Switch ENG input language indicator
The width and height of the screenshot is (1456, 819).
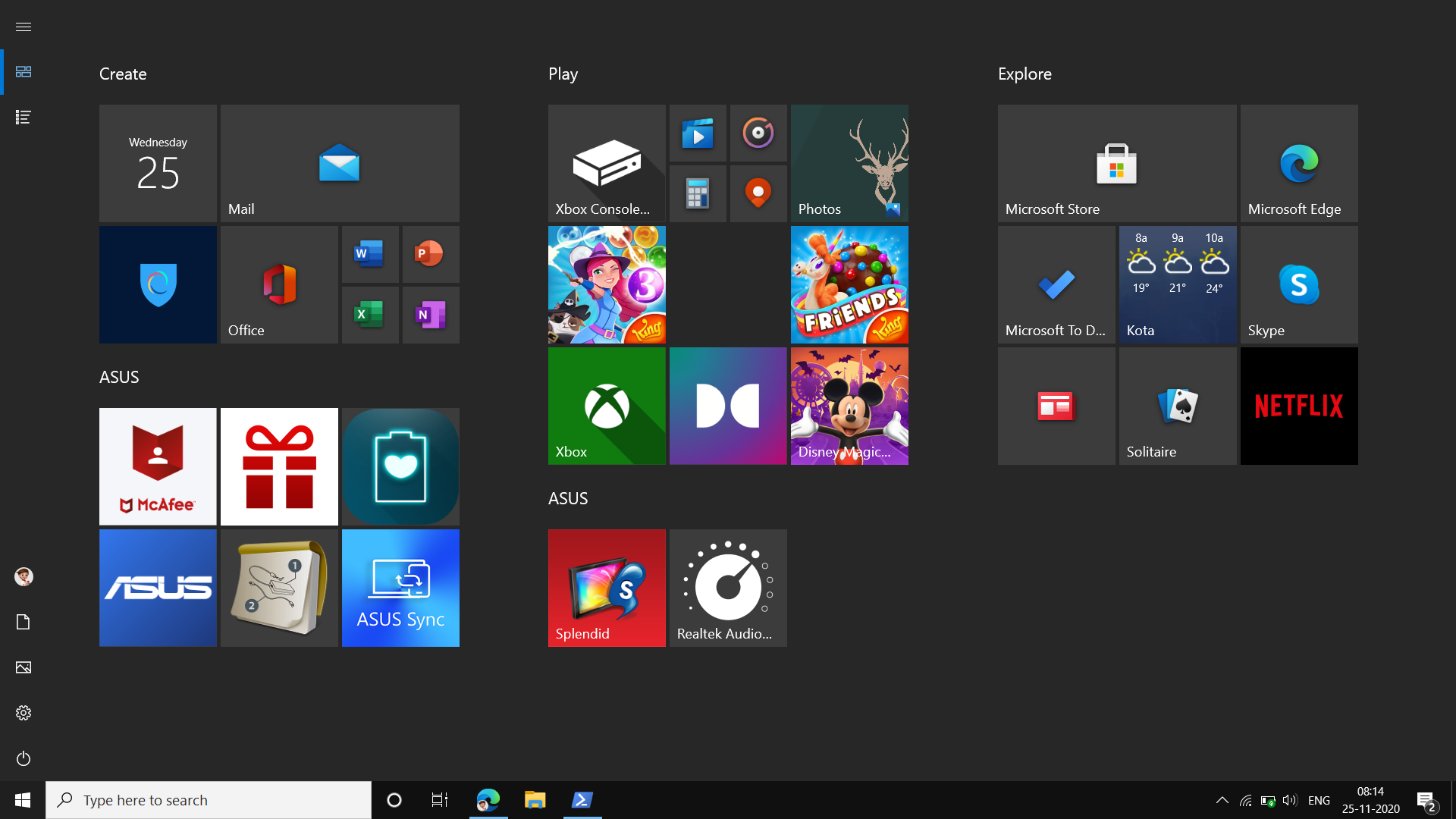click(x=1319, y=800)
